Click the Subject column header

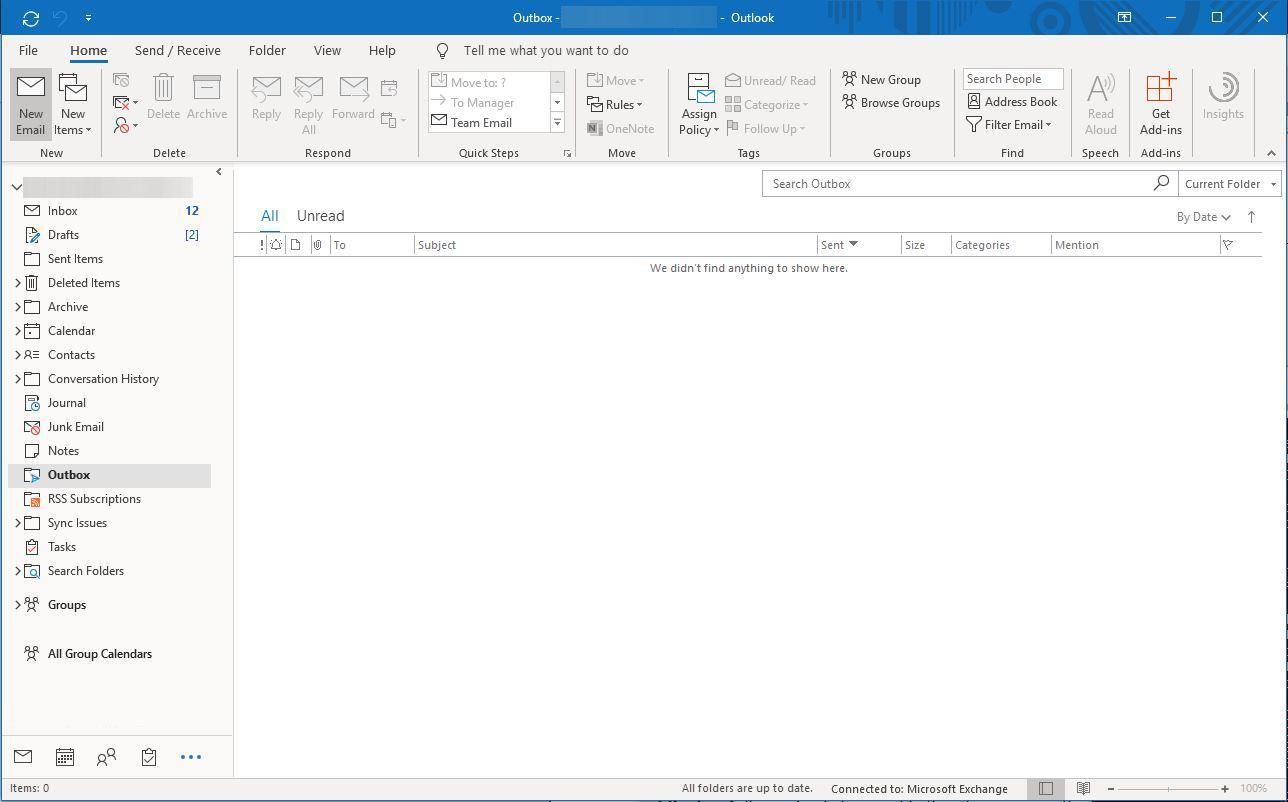(615, 245)
